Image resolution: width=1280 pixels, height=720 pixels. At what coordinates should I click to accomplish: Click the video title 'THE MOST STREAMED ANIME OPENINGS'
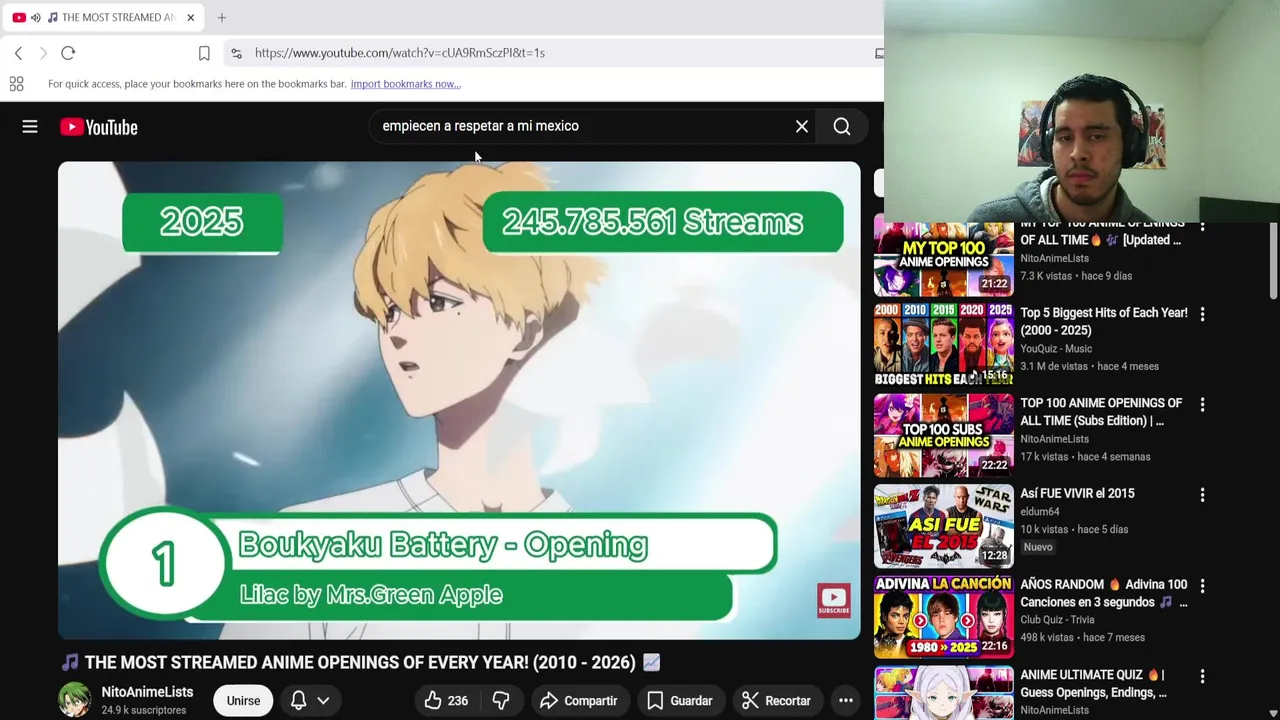(360, 662)
